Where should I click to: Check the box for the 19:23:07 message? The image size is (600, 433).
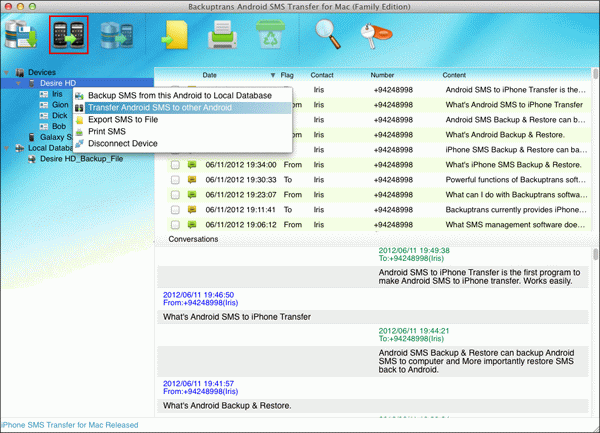click(175, 195)
